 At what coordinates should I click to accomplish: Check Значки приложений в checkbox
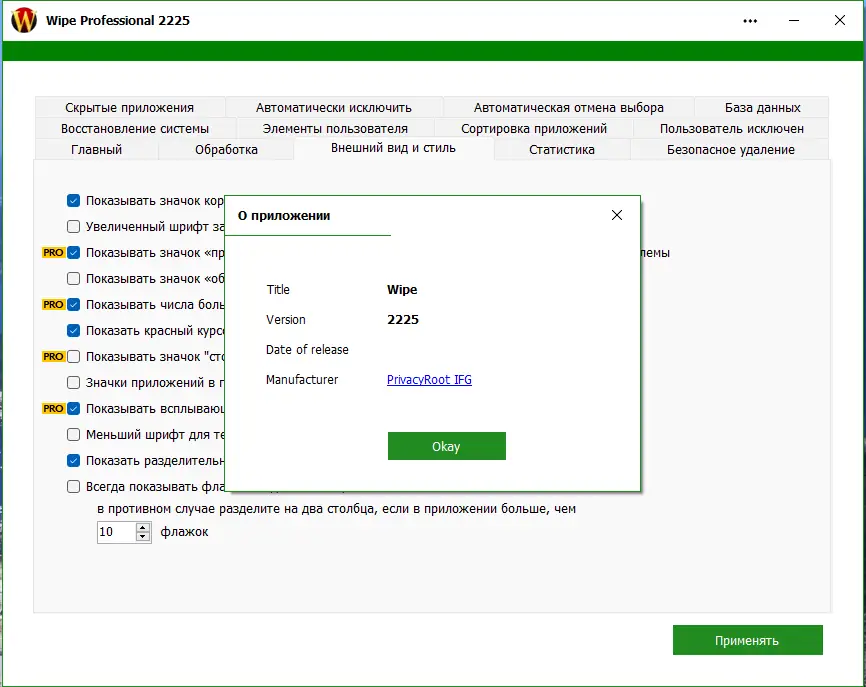point(73,382)
